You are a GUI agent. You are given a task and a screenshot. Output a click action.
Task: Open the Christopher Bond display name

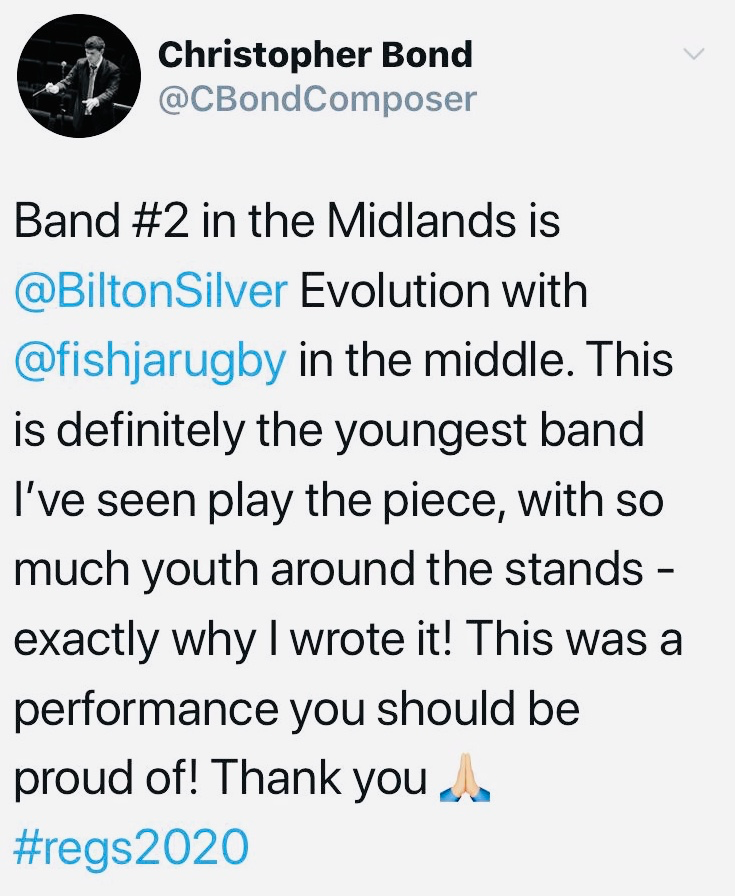coord(315,55)
